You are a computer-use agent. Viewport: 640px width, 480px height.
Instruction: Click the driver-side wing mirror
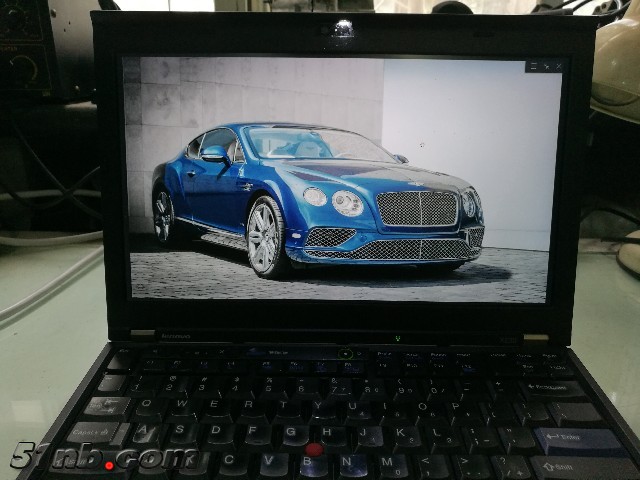[214, 154]
